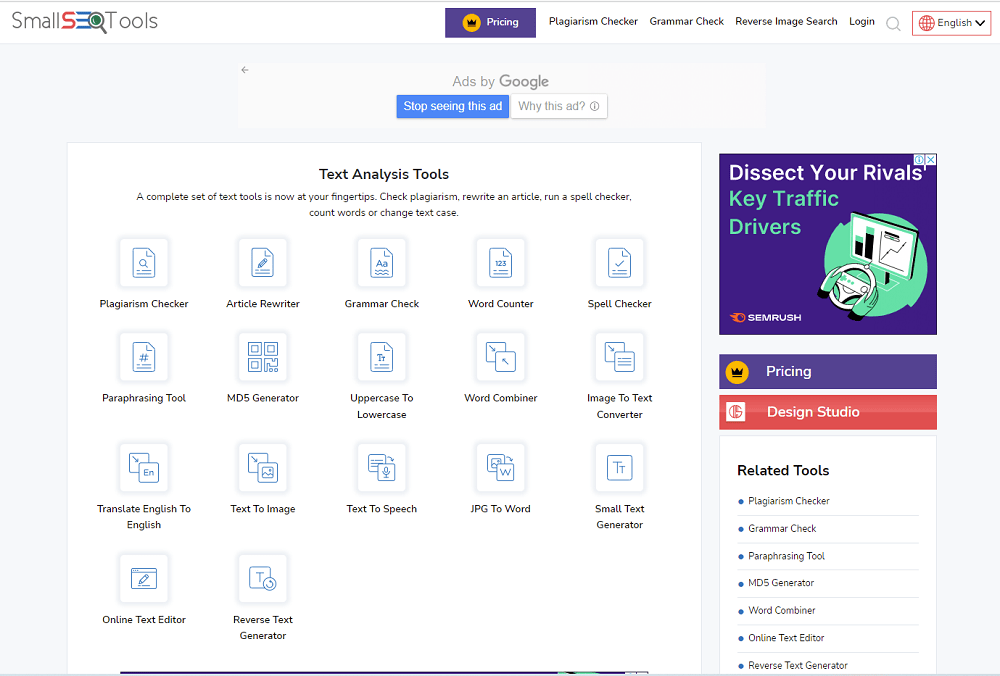Open the Reverse Text Generator icon
Screen dimensions: 1000x676
point(263,579)
